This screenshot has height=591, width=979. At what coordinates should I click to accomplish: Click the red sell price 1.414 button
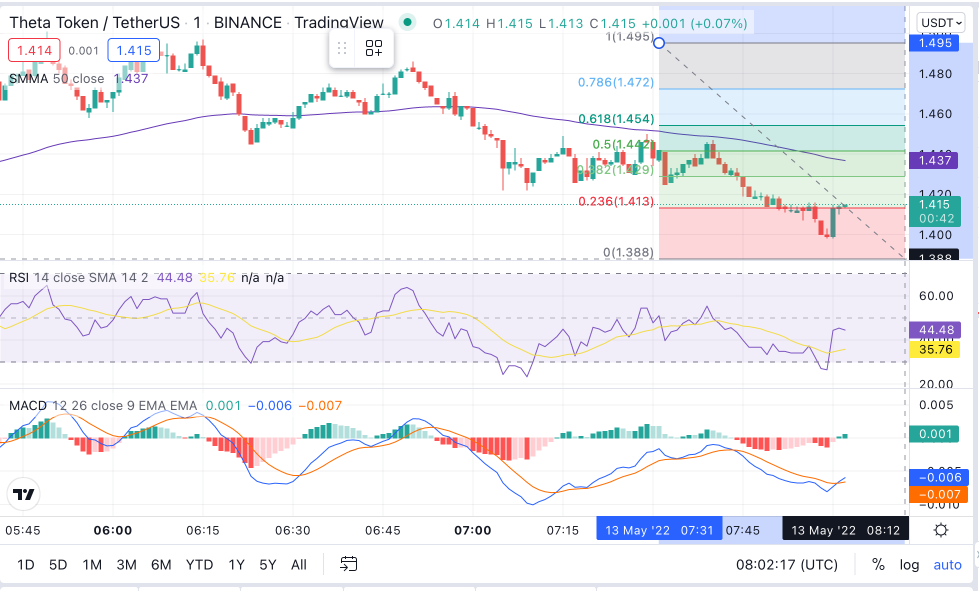[34, 51]
